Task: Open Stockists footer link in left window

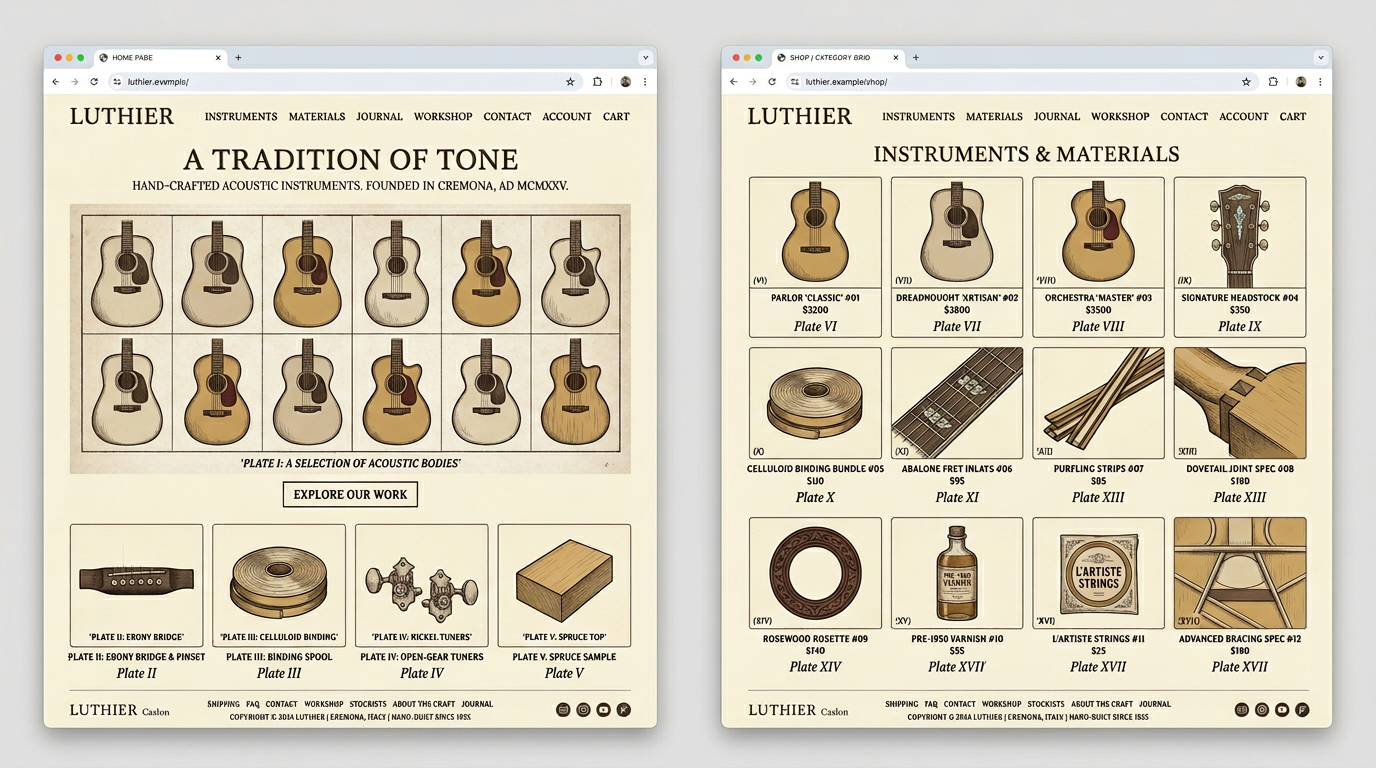Action: point(368,704)
